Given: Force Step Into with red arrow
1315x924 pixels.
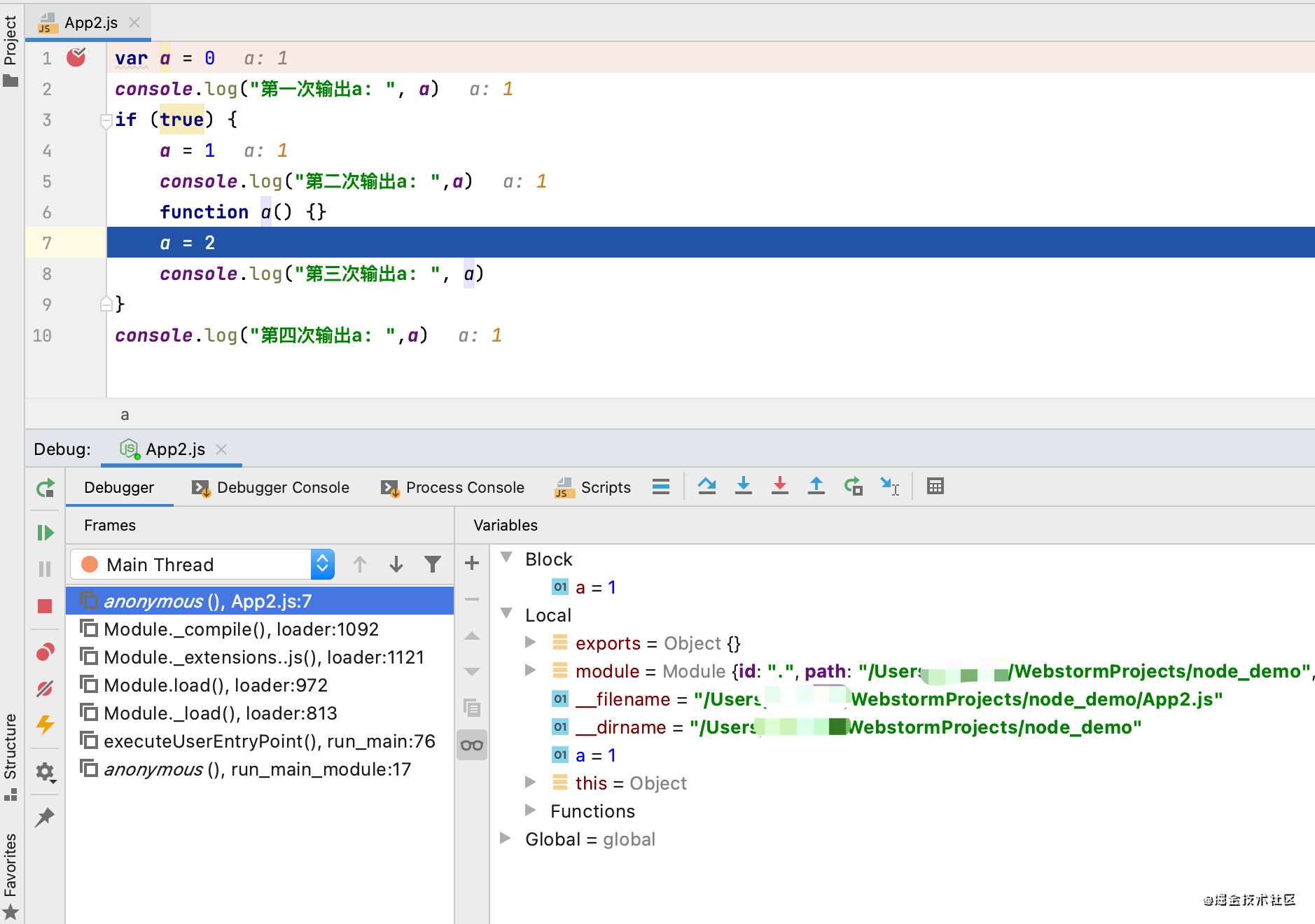Looking at the screenshot, I should 780,486.
